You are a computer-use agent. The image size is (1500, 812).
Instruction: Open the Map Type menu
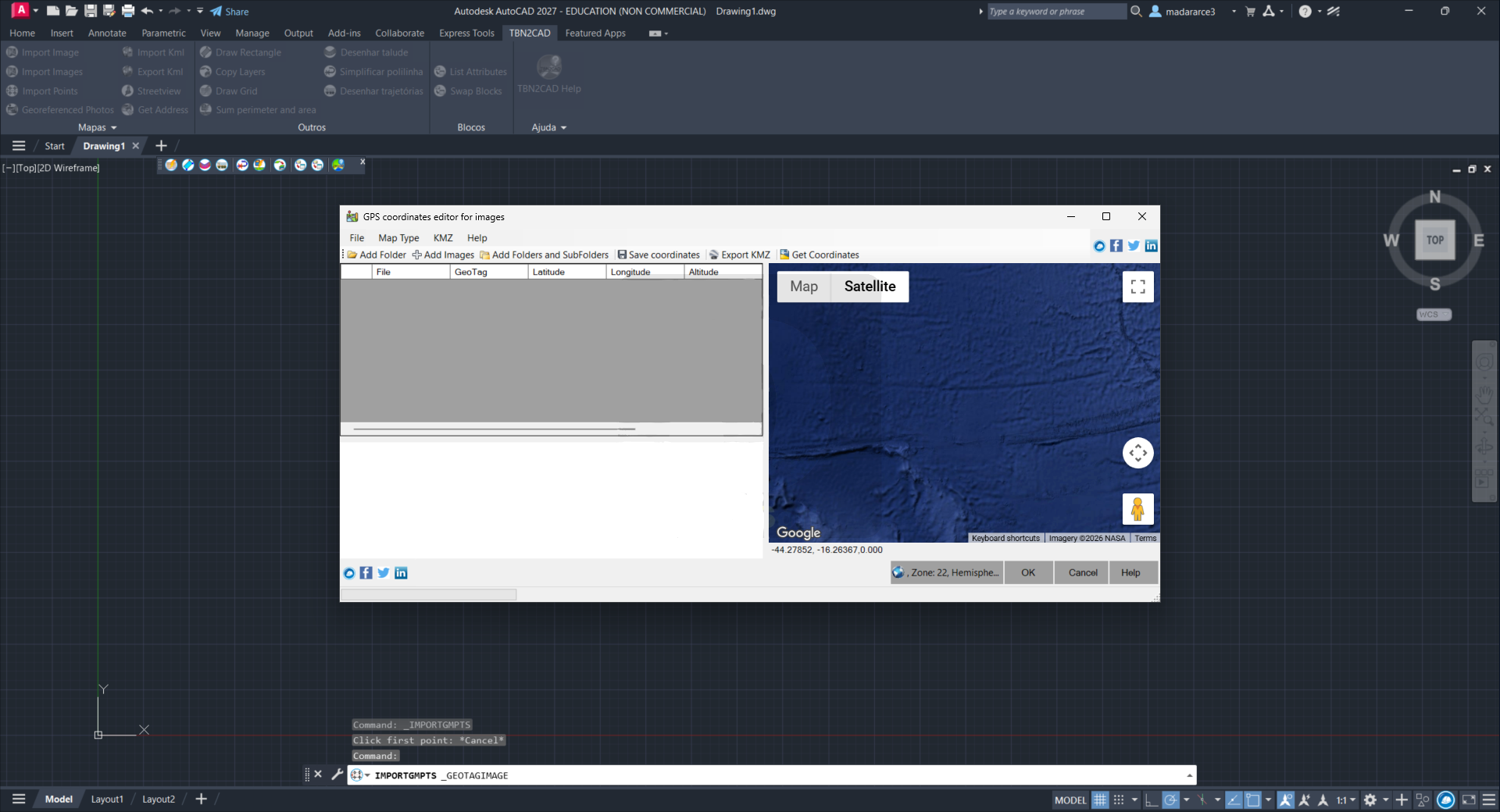point(398,238)
